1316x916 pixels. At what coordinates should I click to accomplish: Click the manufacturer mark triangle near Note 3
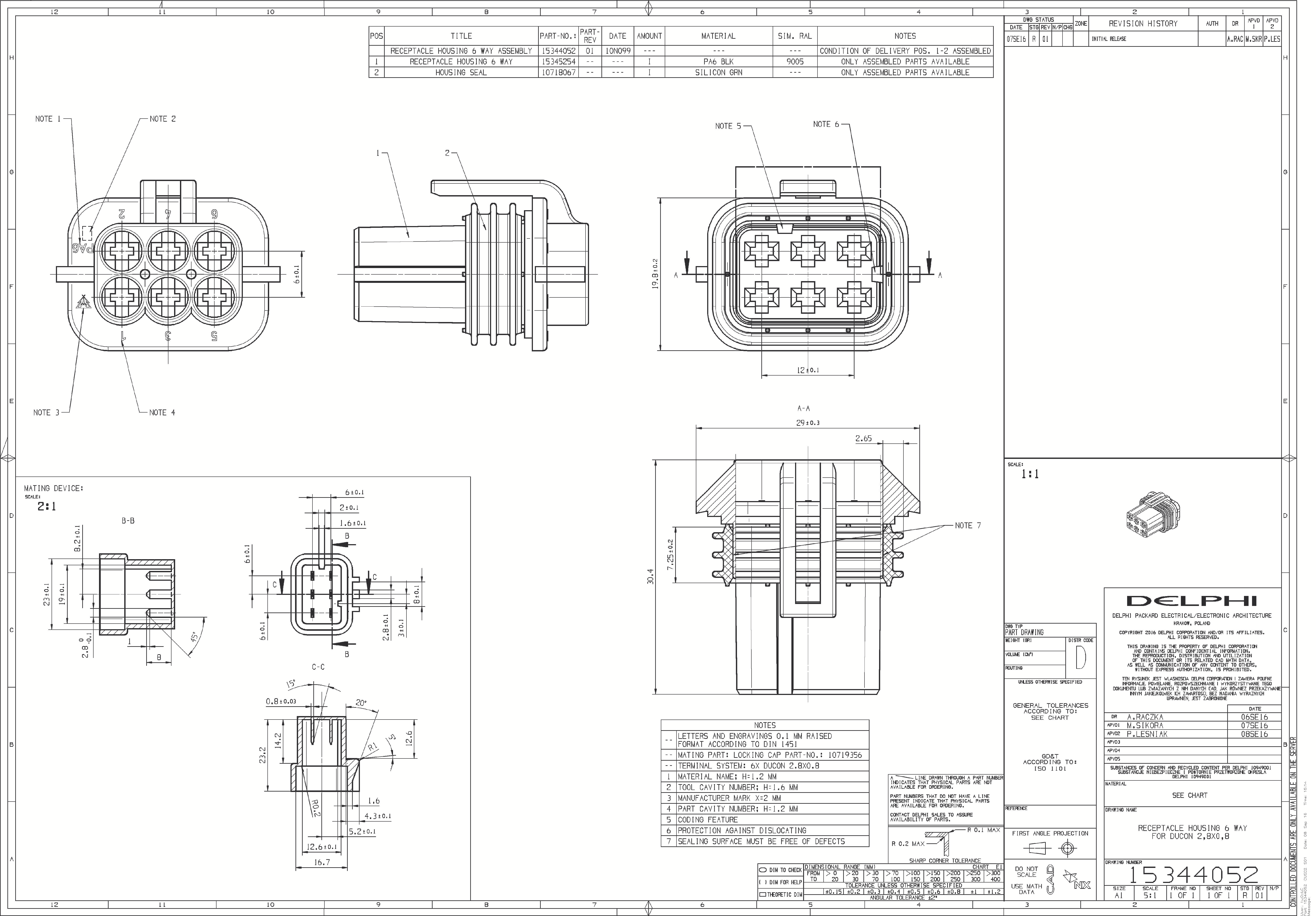pos(84,302)
